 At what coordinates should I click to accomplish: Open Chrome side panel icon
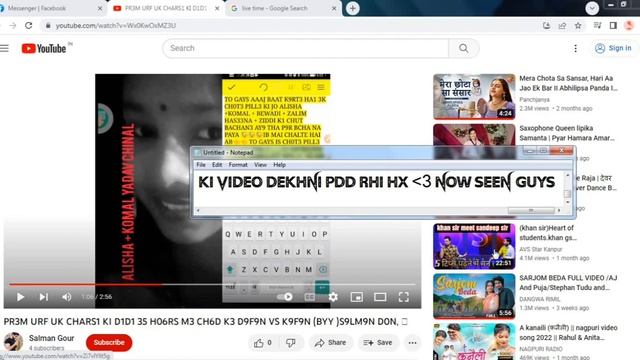[x=613, y=25]
